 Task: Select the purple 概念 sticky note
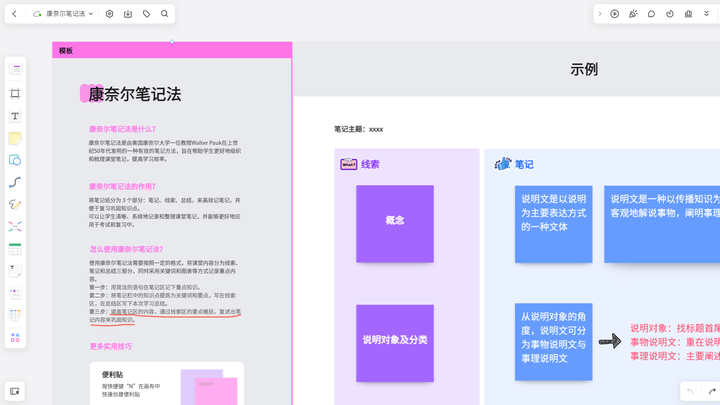tap(395, 224)
